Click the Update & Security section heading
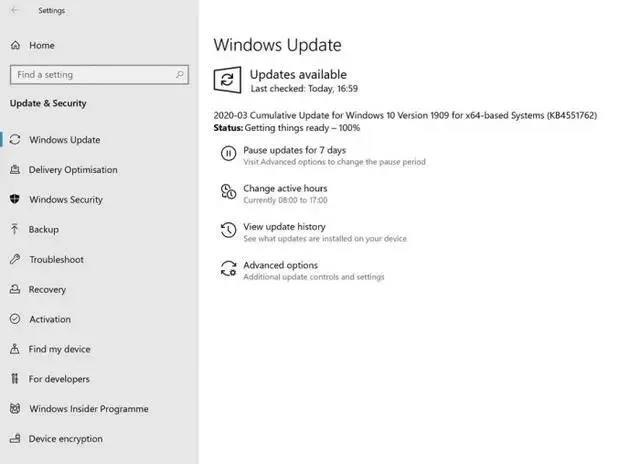Screen dimensions: 640x464 click(x=48, y=103)
